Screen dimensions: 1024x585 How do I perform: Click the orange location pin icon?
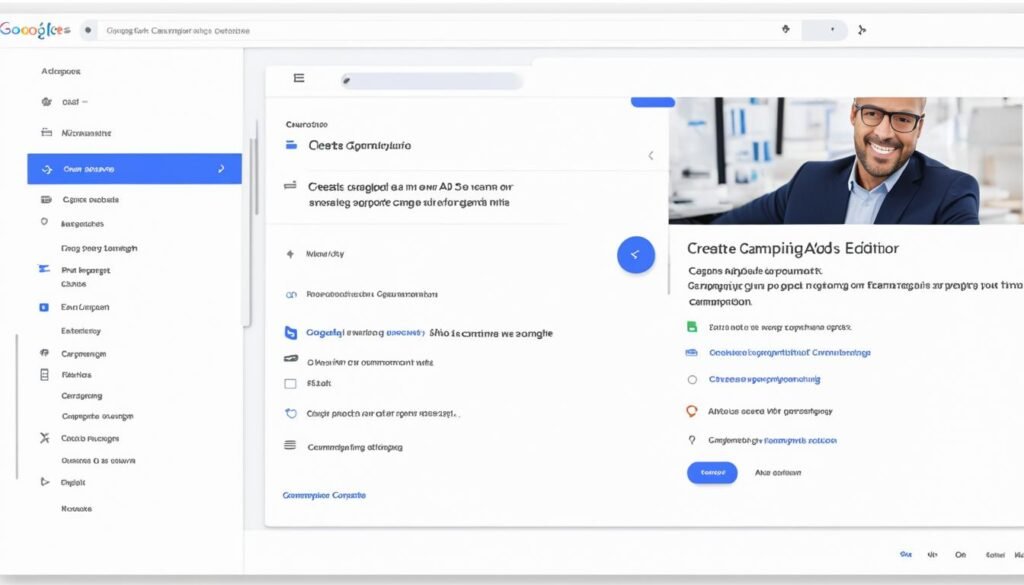pyautogui.click(x=692, y=411)
